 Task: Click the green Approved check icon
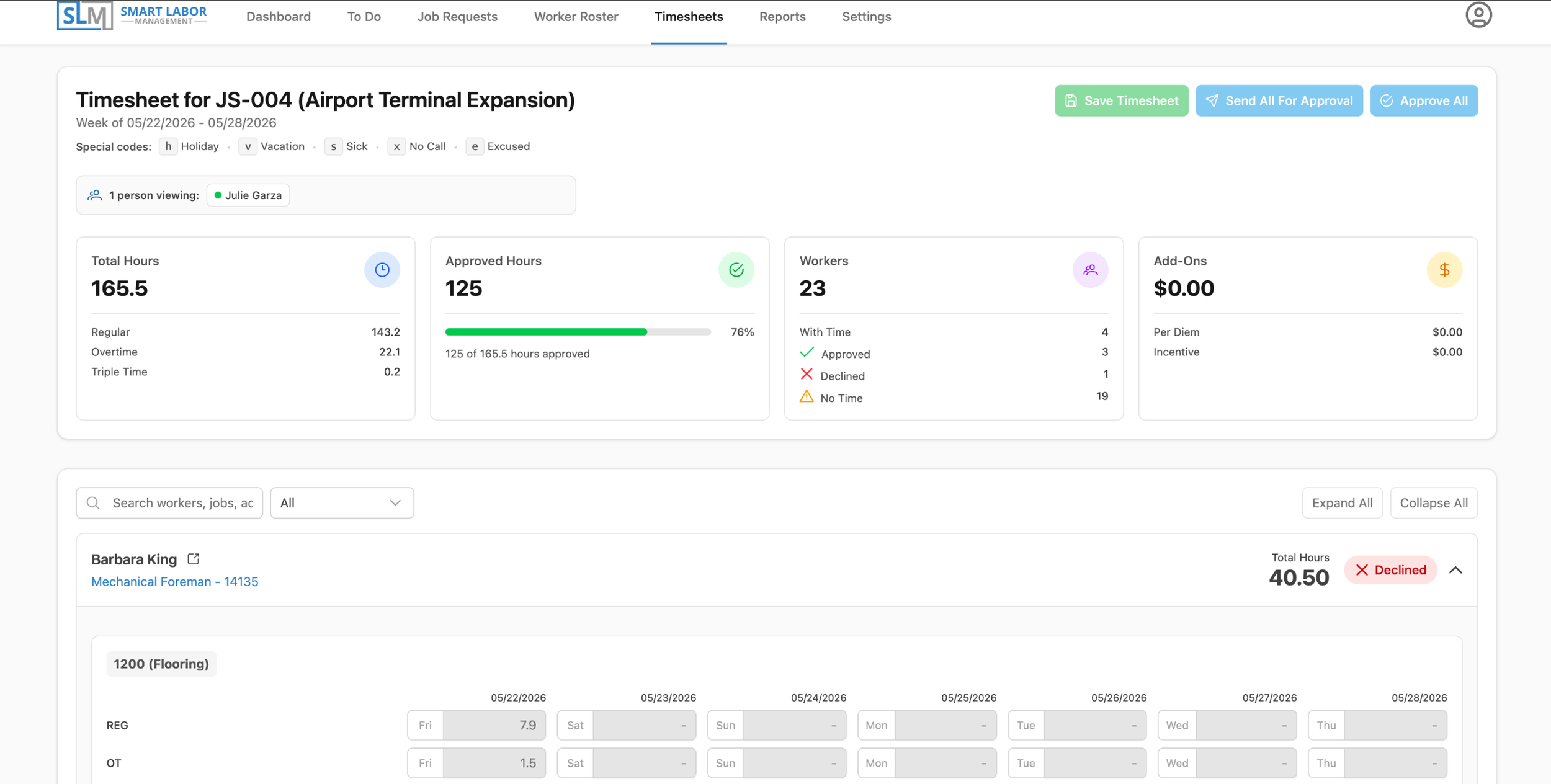[807, 353]
